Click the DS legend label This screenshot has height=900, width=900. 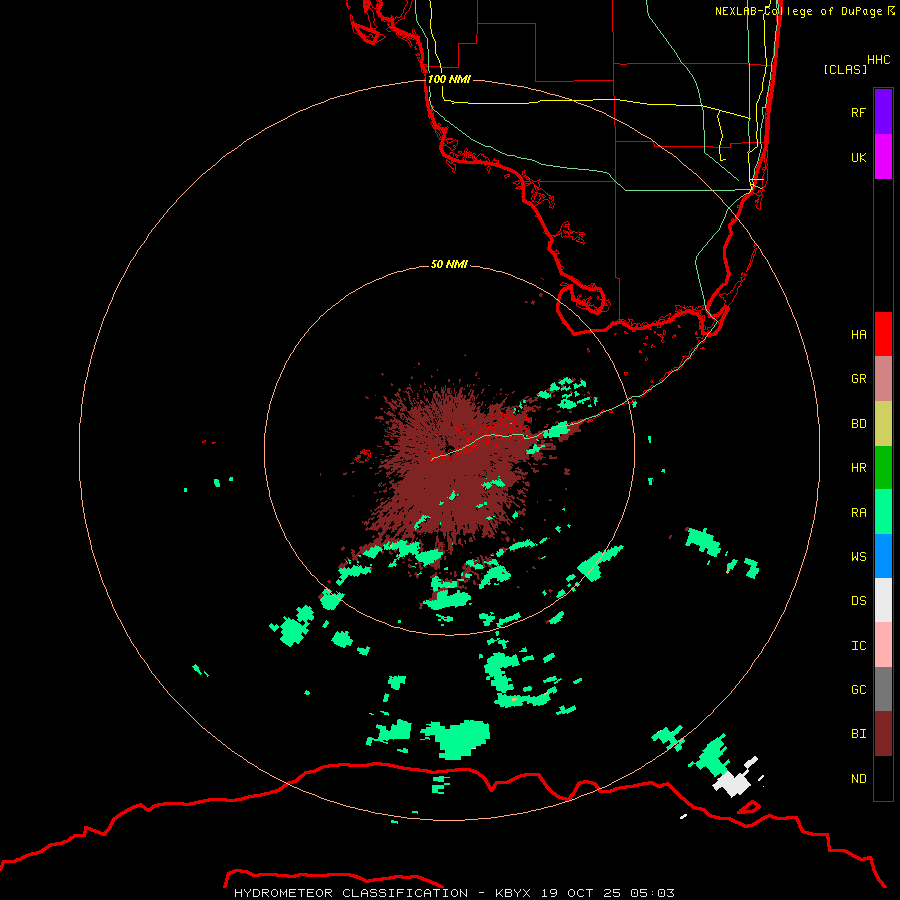(x=859, y=601)
